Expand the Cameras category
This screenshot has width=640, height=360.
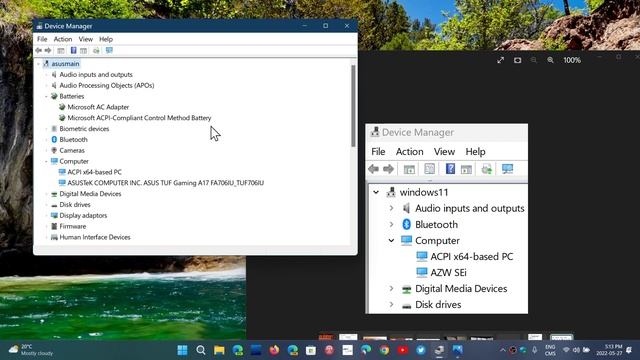(47, 151)
